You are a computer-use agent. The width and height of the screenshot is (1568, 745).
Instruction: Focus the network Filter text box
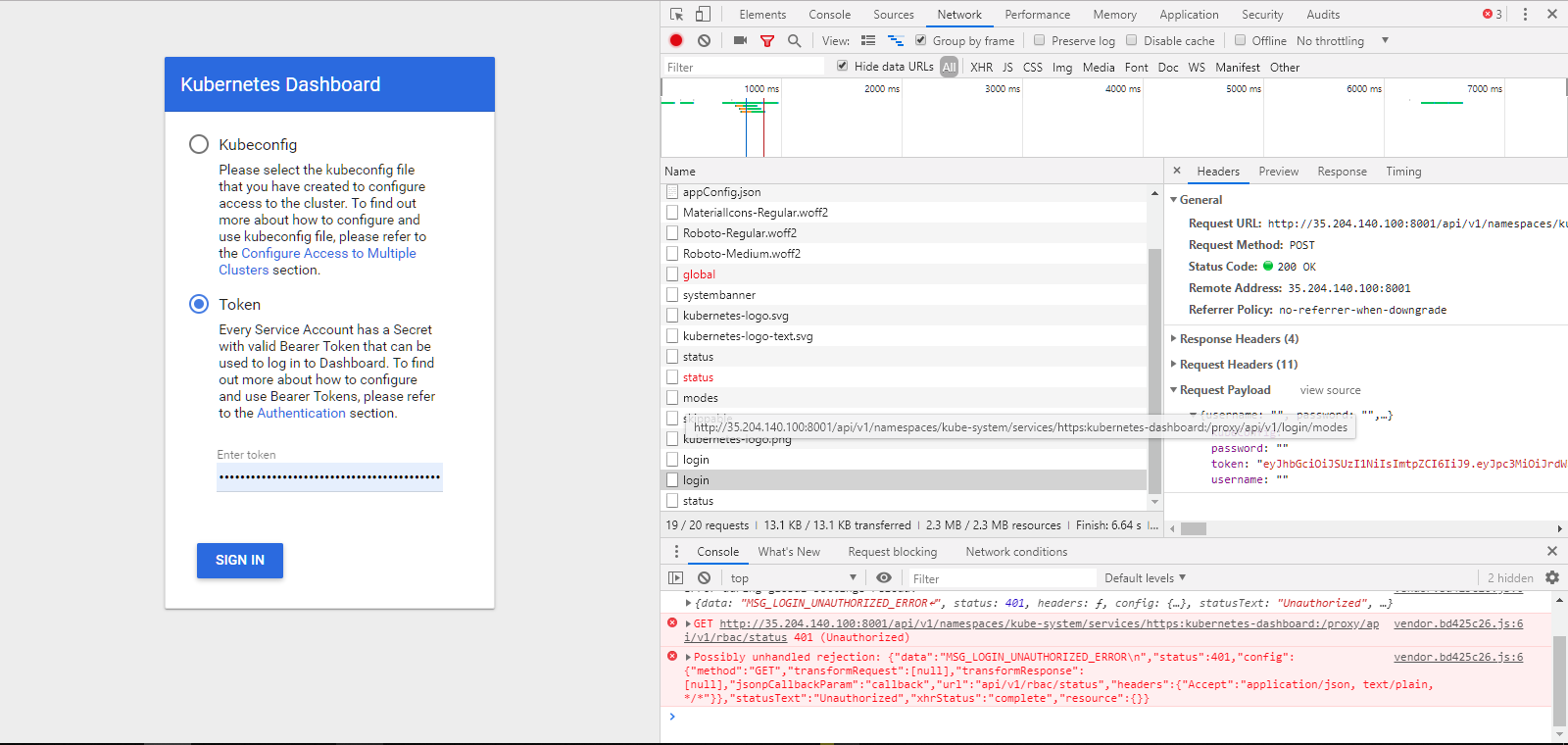(x=743, y=67)
